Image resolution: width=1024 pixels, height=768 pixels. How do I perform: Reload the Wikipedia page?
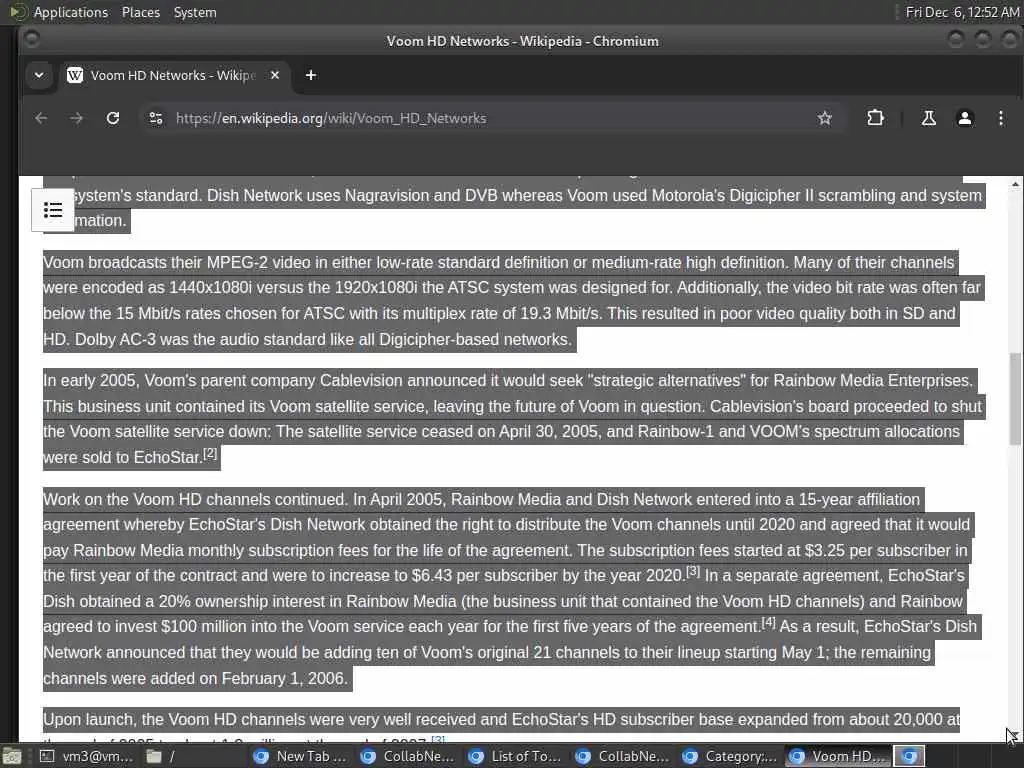coord(113,118)
